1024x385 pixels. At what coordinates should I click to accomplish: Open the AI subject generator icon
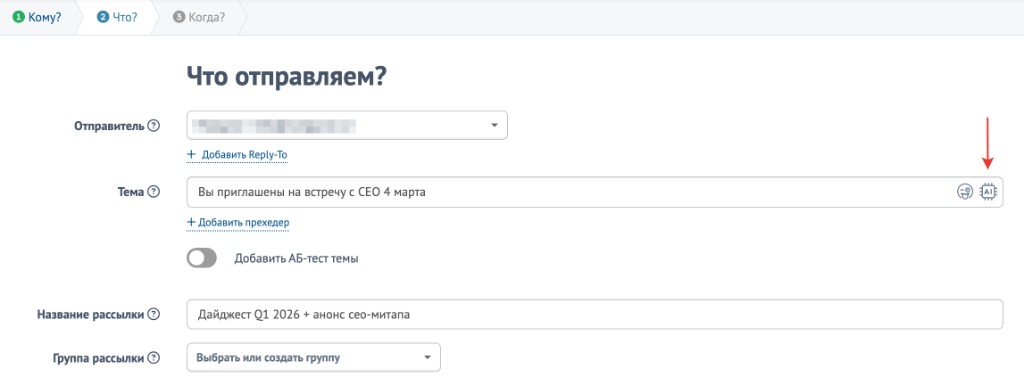tap(988, 192)
